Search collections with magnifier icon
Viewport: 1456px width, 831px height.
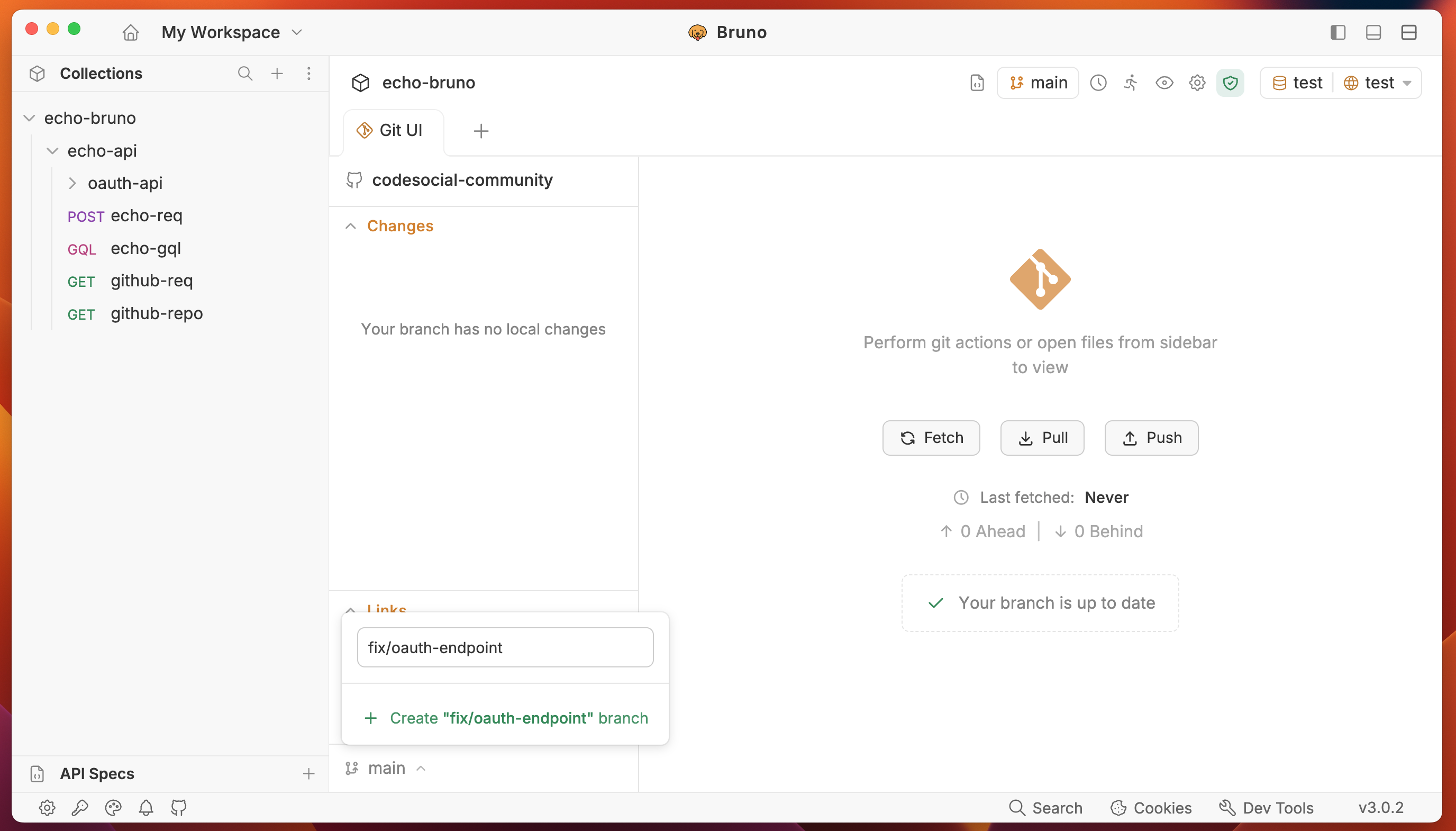[244, 73]
